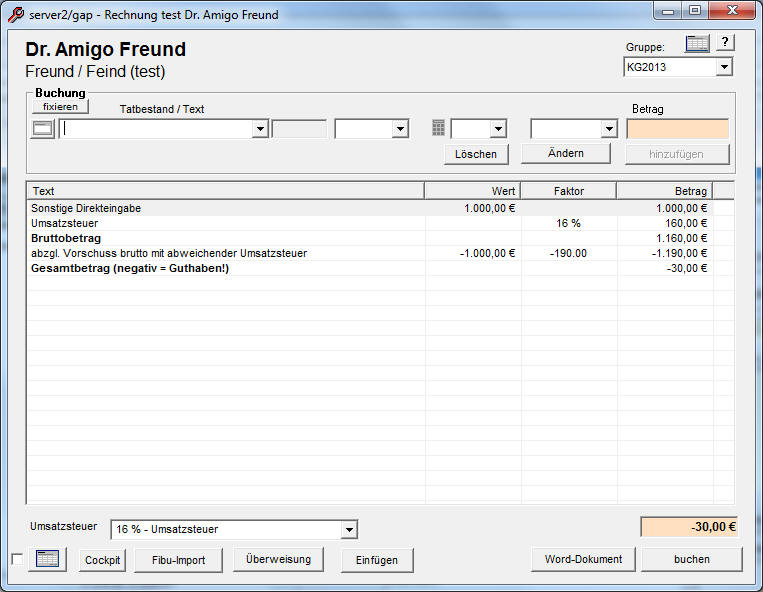Expand the Gruppe KG2013 dropdown
The height and width of the screenshot is (592, 763).
tap(724, 67)
